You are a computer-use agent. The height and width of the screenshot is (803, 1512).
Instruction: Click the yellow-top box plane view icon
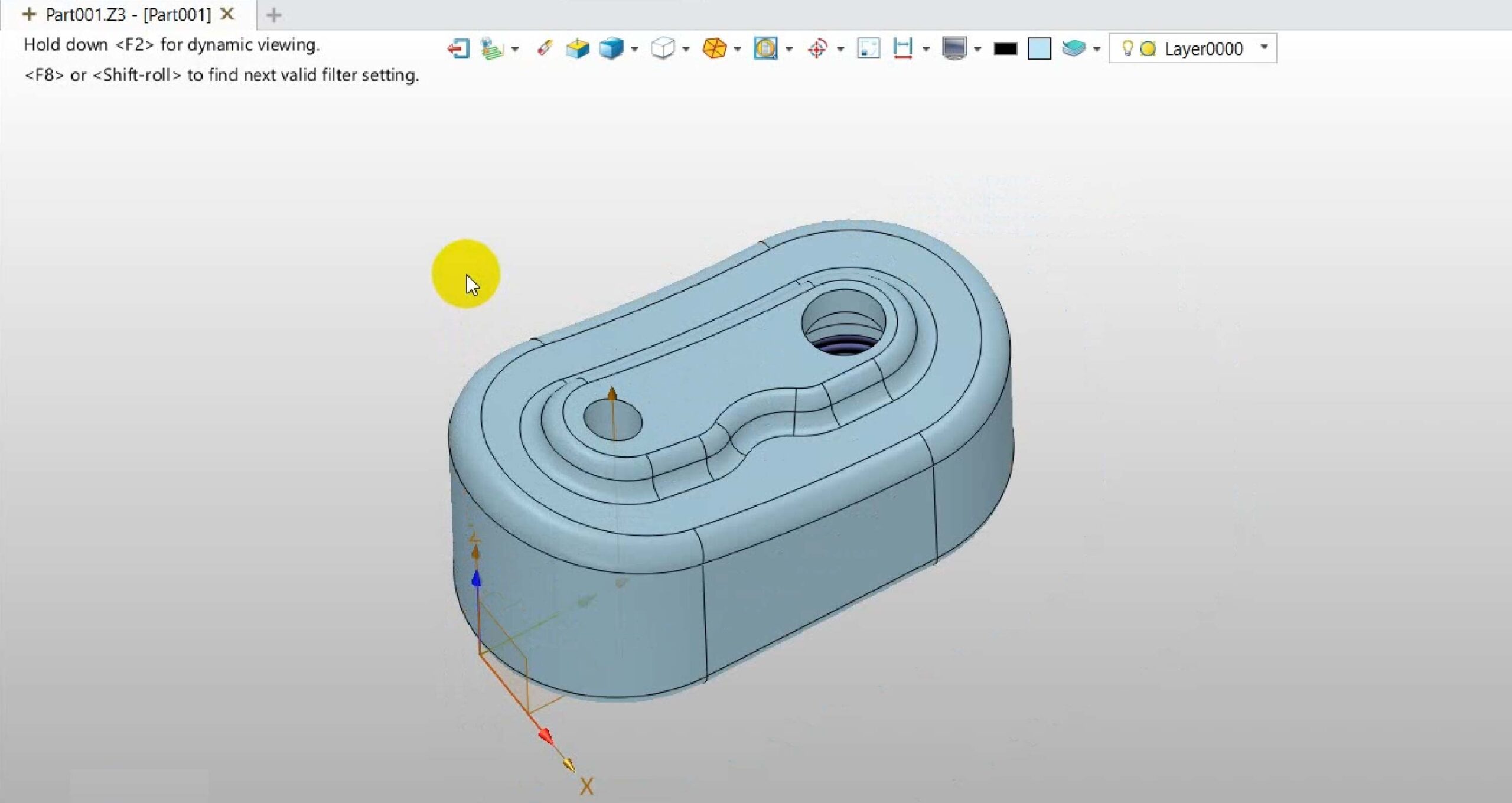click(x=577, y=48)
